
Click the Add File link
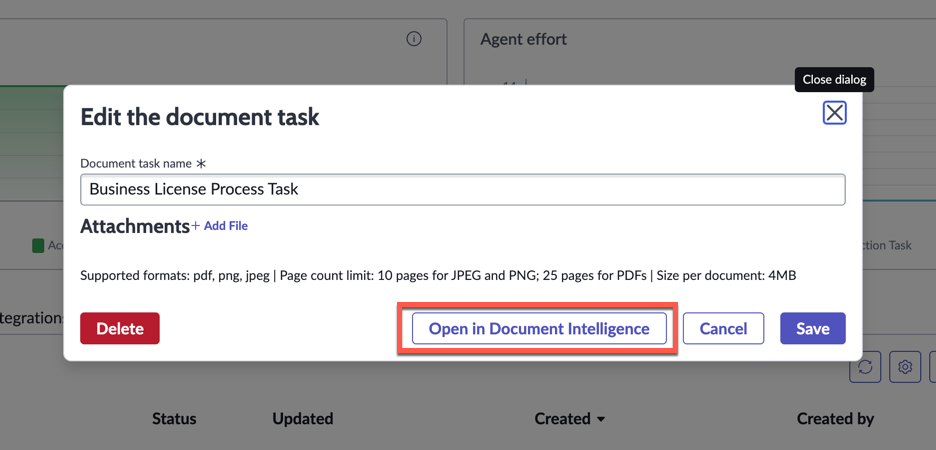(x=226, y=226)
